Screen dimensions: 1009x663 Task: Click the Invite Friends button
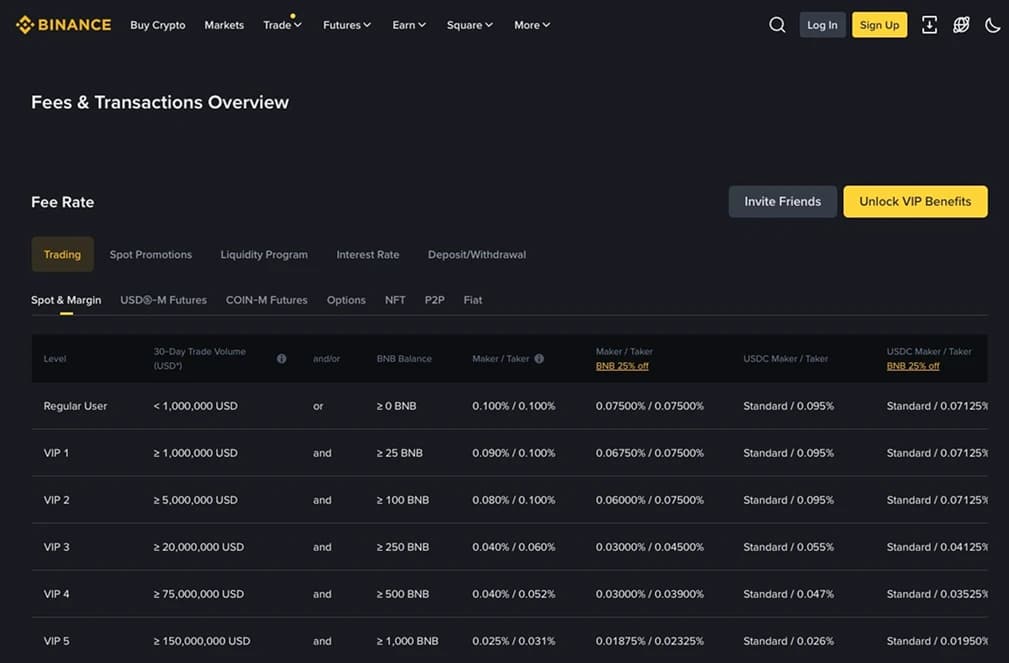tap(782, 201)
